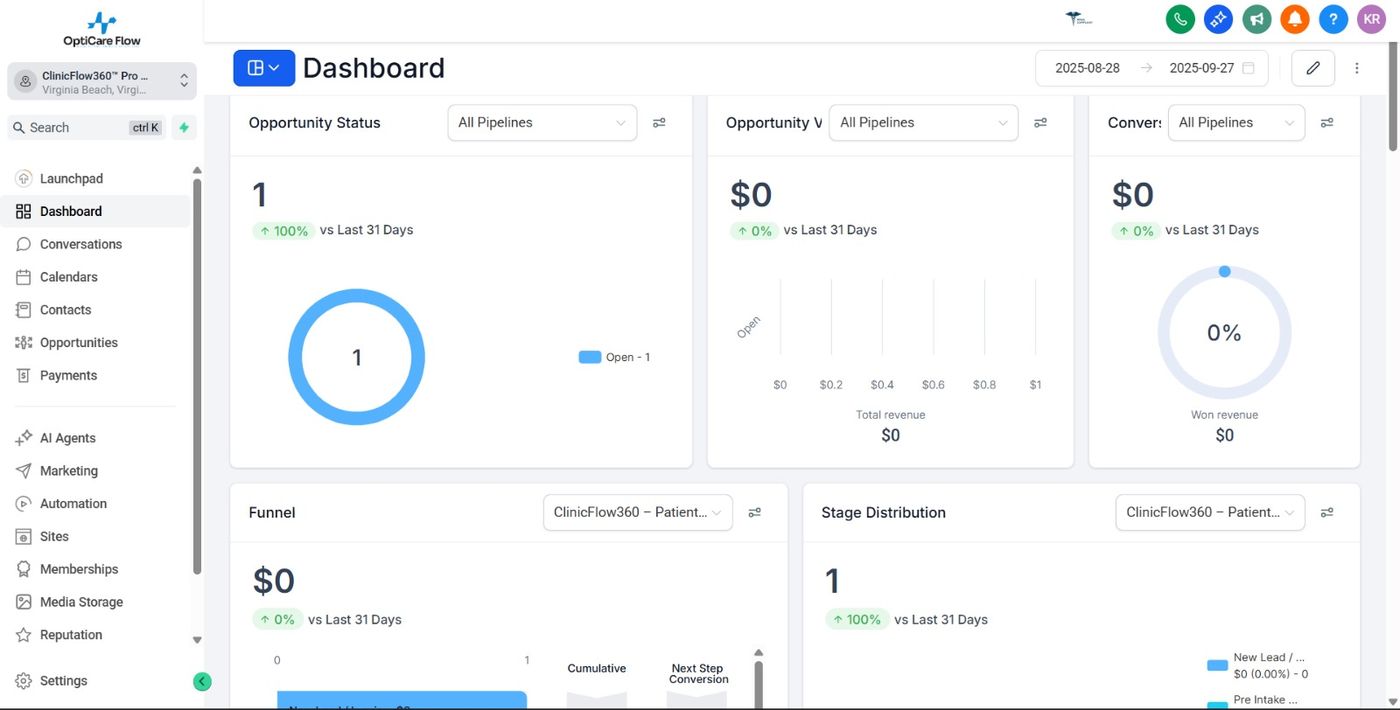The width and height of the screenshot is (1400, 710).
Task: Open the orange notifications bell
Action: (1295, 19)
